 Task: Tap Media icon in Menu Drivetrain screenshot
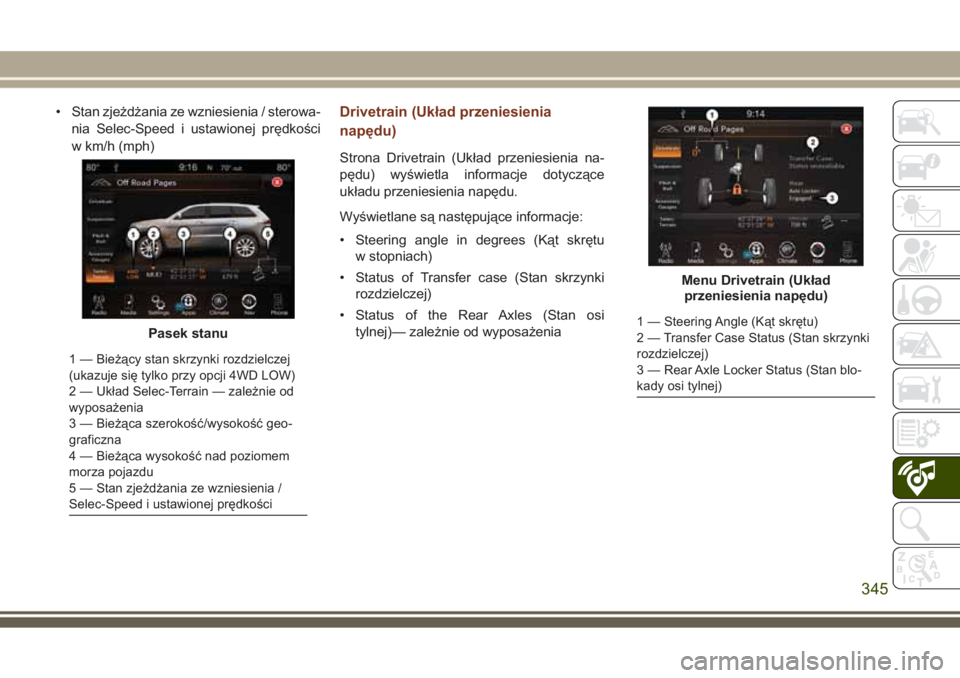point(696,252)
